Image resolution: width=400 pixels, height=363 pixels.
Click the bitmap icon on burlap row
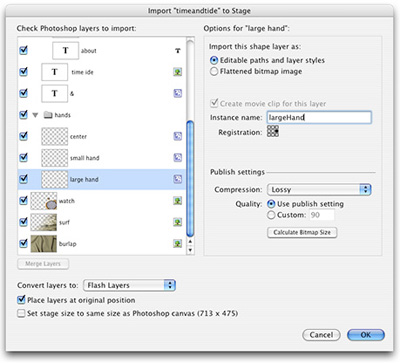(178, 243)
